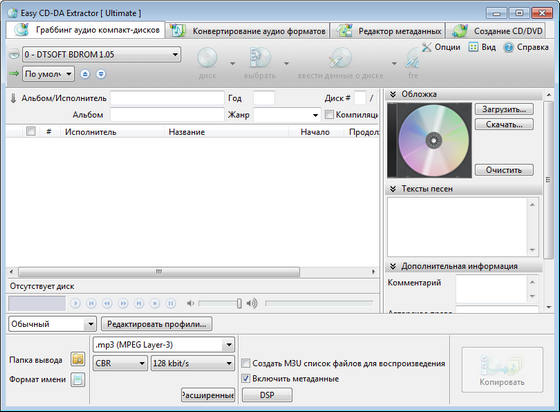Click the playback position seek bar
Viewport: 560px width, 412px height.
pos(319,303)
